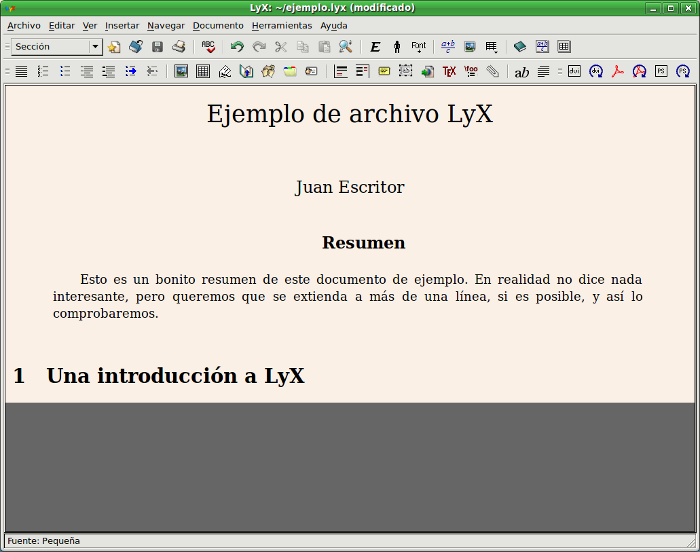Update PostScript output icon
This screenshot has height=552, width=700.
click(x=683, y=71)
